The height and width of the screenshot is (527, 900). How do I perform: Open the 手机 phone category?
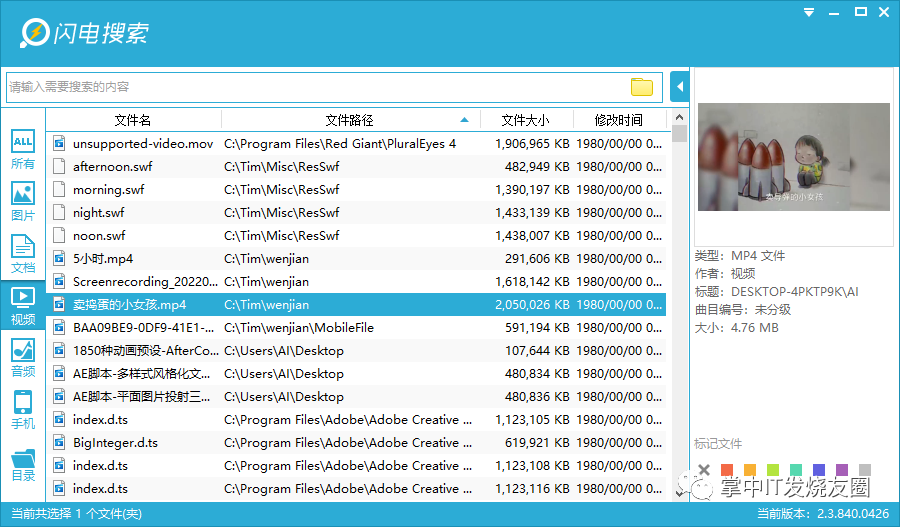click(x=23, y=410)
